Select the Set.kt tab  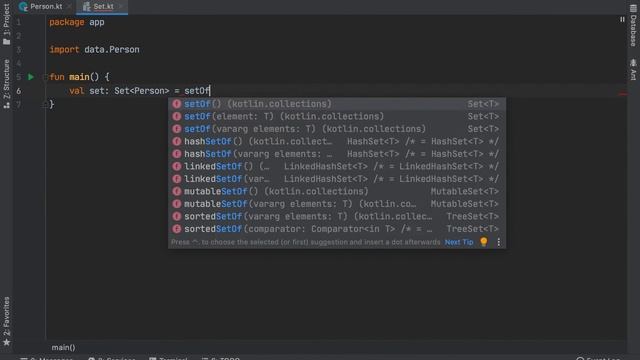click(102, 7)
